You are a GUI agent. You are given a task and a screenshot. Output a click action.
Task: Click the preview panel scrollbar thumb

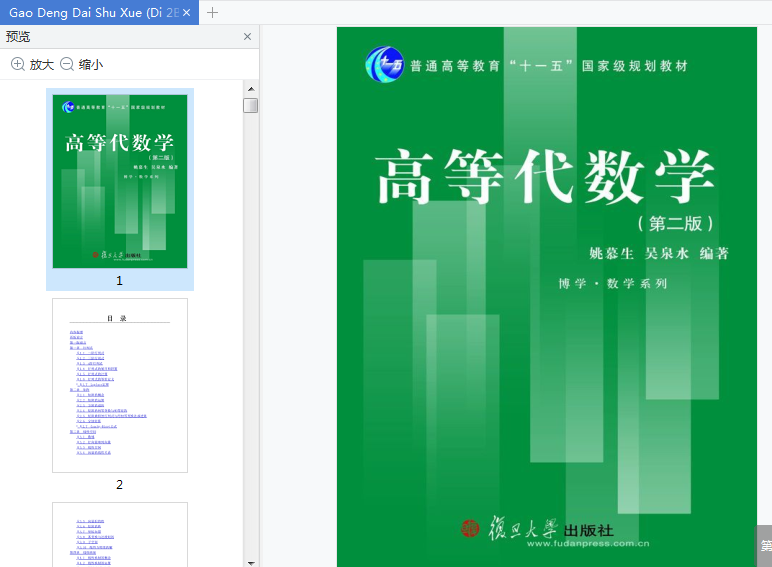point(251,105)
